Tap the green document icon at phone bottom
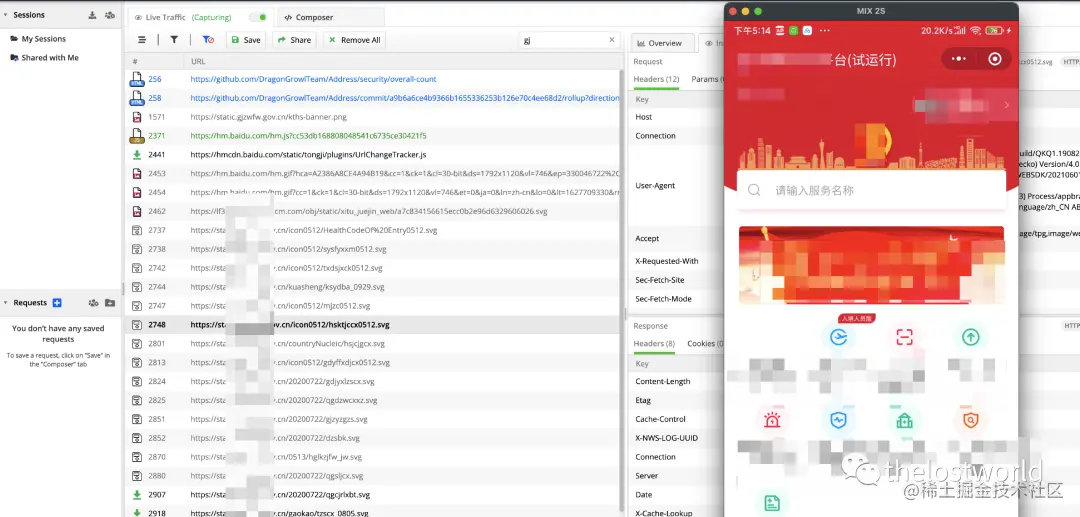This screenshot has width=1080, height=517. coord(771,503)
